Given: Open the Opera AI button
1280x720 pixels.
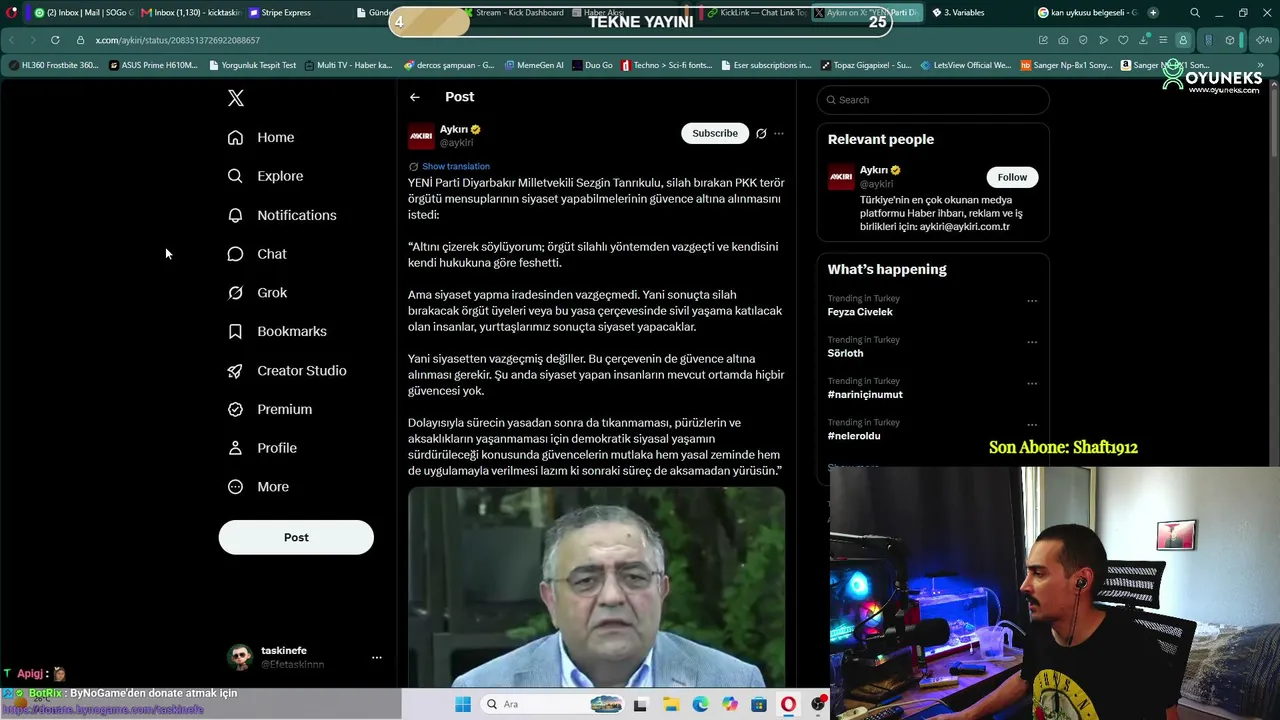Looking at the screenshot, I should (1264, 40).
